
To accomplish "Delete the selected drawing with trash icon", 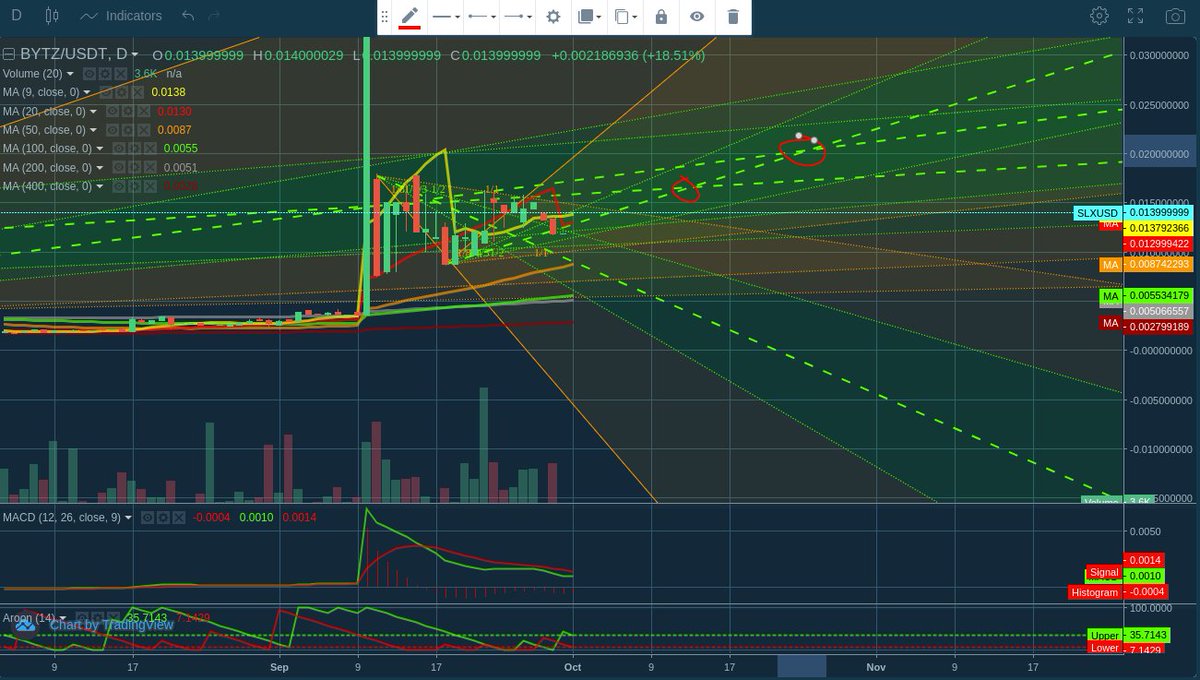I will (733, 16).
